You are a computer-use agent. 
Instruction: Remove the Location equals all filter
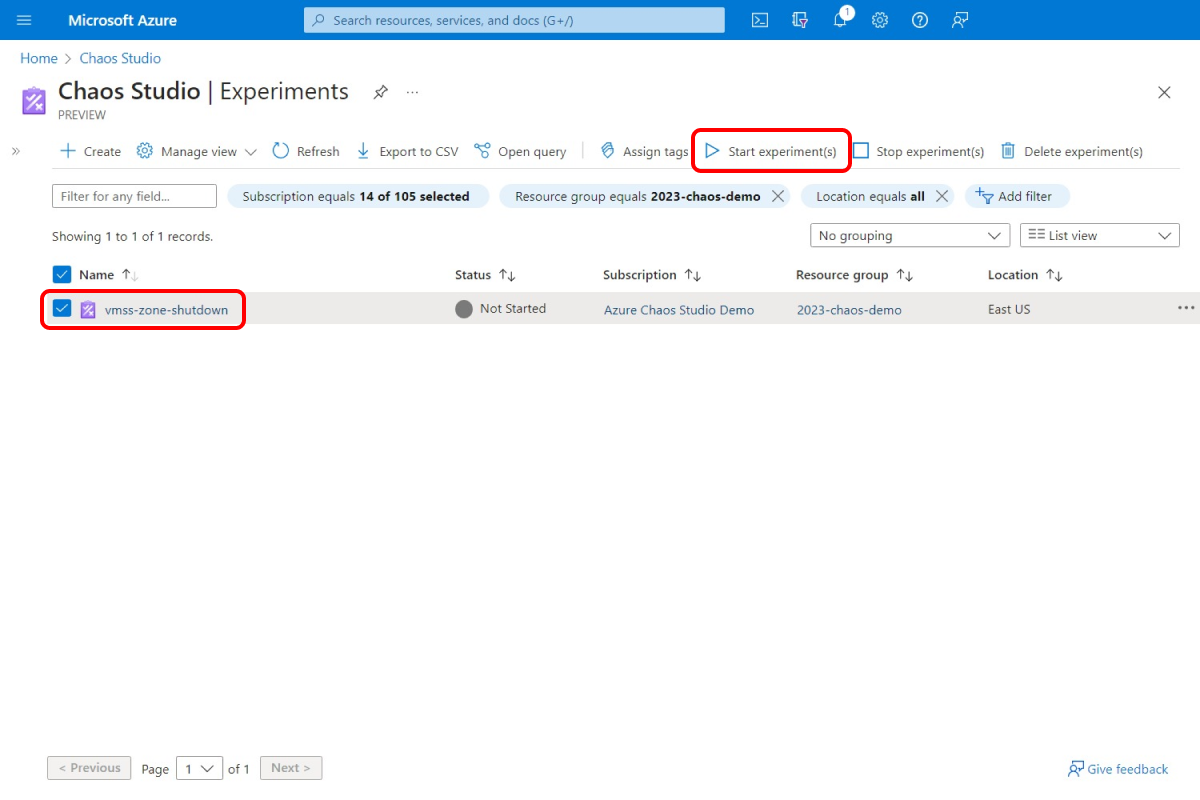click(x=939, y=196)
